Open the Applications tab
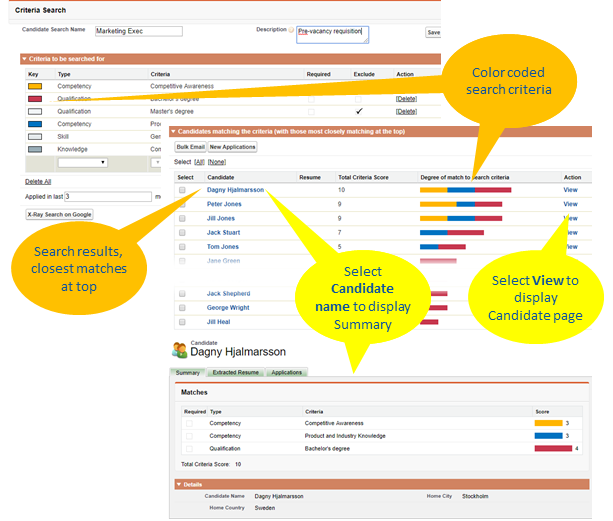Screen dimensions: 613x521 (287, 372)
